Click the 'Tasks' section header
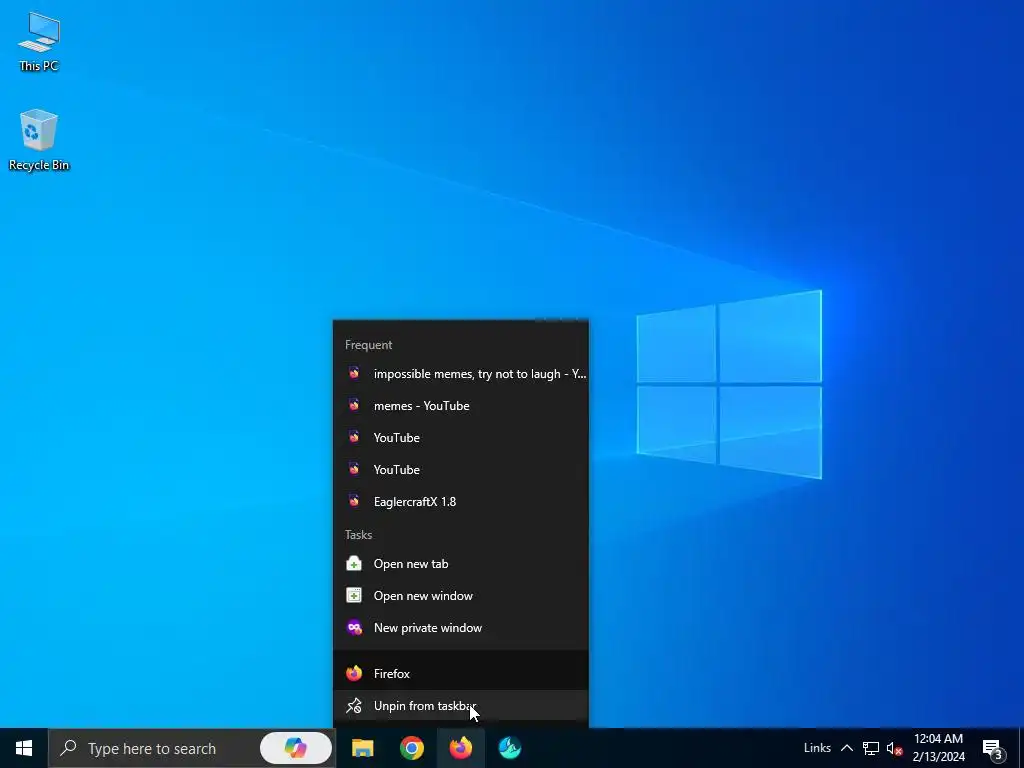The image size is (1024, 768). (359, 535)
